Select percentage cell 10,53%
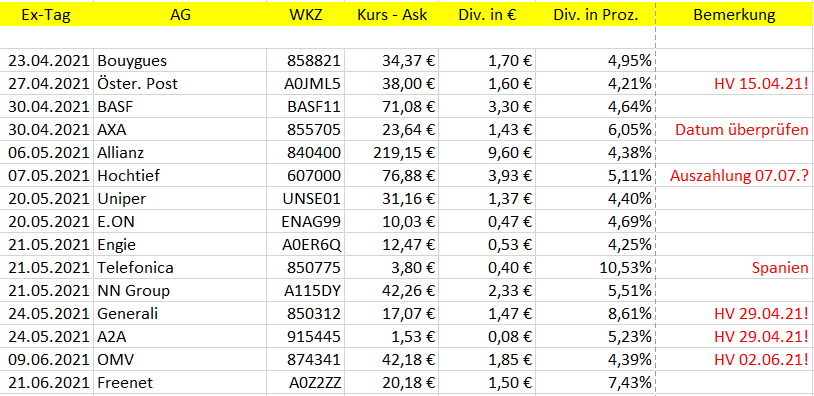 [x=595, y=267]
